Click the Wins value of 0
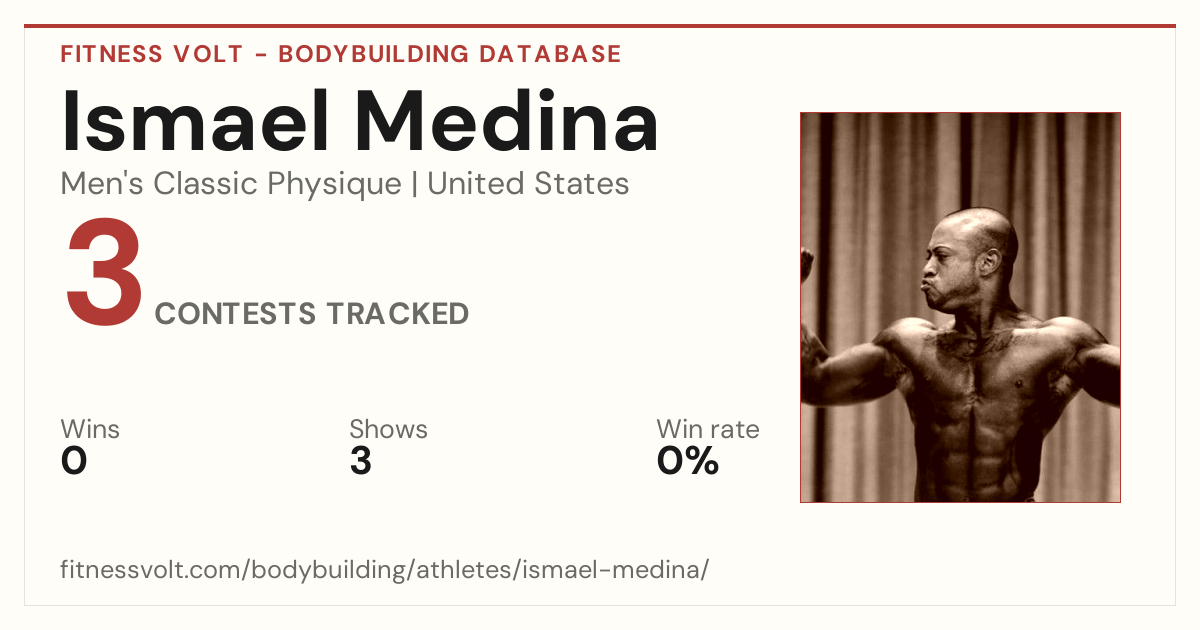This screenshot has height=630, width=1200. pyautogui.click(x=74, y=461)
